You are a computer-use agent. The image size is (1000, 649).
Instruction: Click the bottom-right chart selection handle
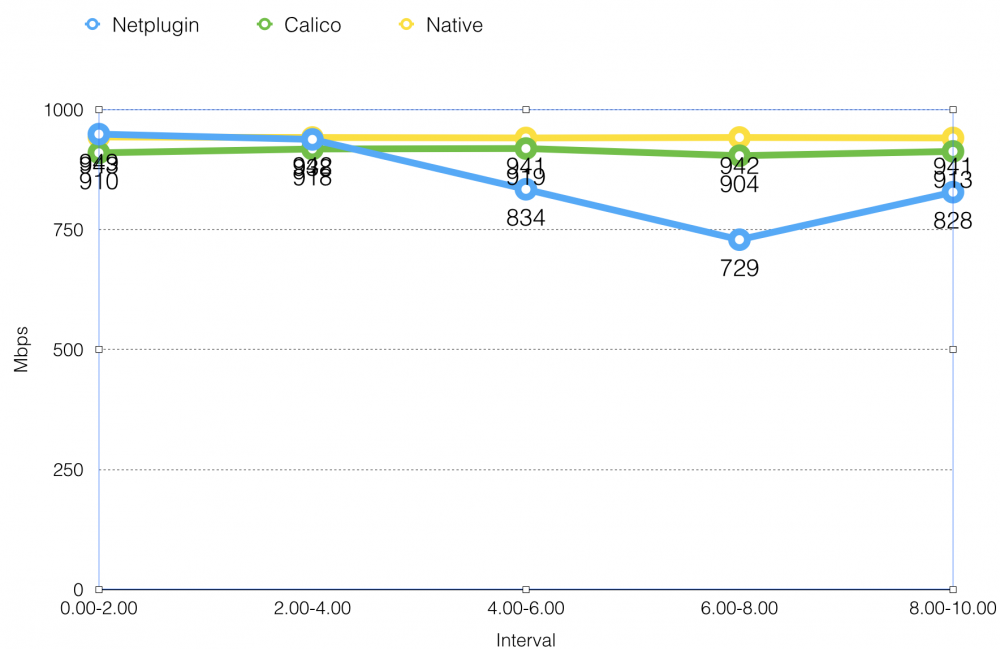coord(953,589)
